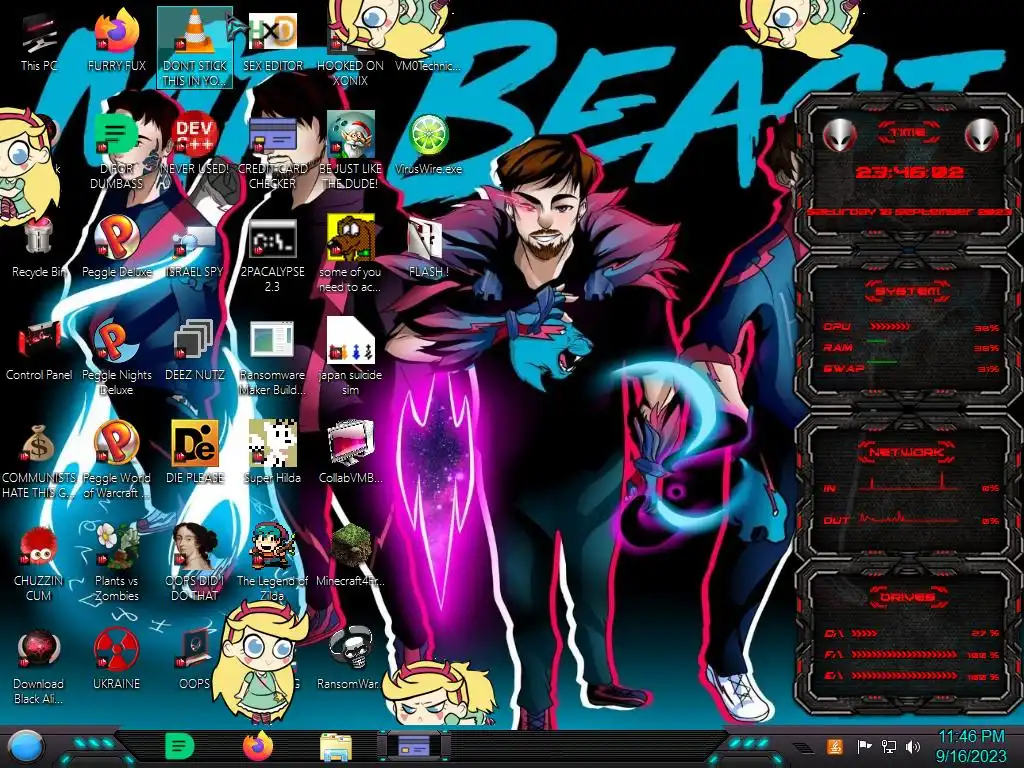
Task: Click the green app pinned on the taskbar
Action: (x=180, y=746)
